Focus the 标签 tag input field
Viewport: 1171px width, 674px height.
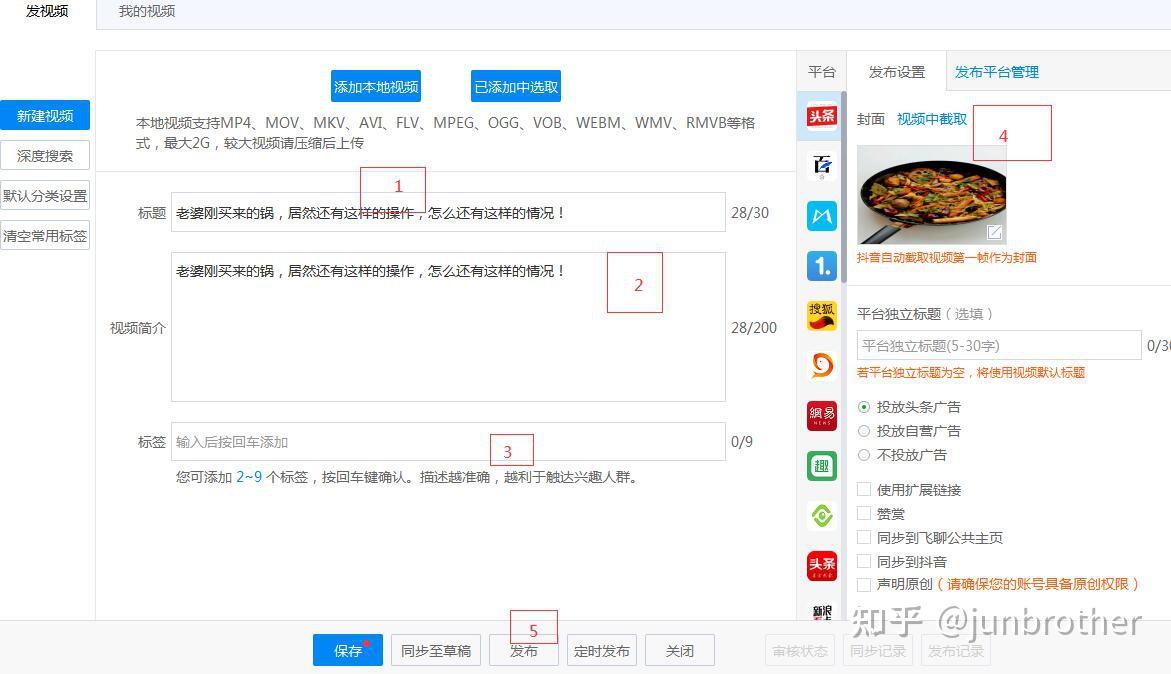point(448,441)
